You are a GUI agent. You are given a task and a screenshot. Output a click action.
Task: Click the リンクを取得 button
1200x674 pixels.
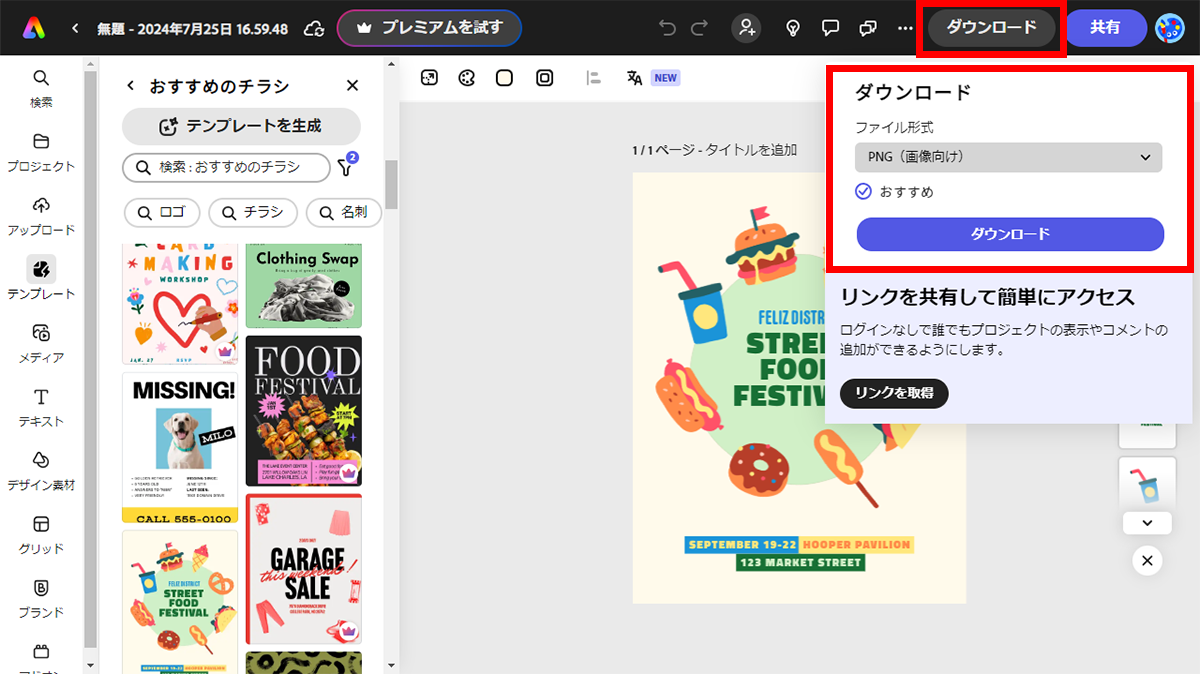click(893, 393)
